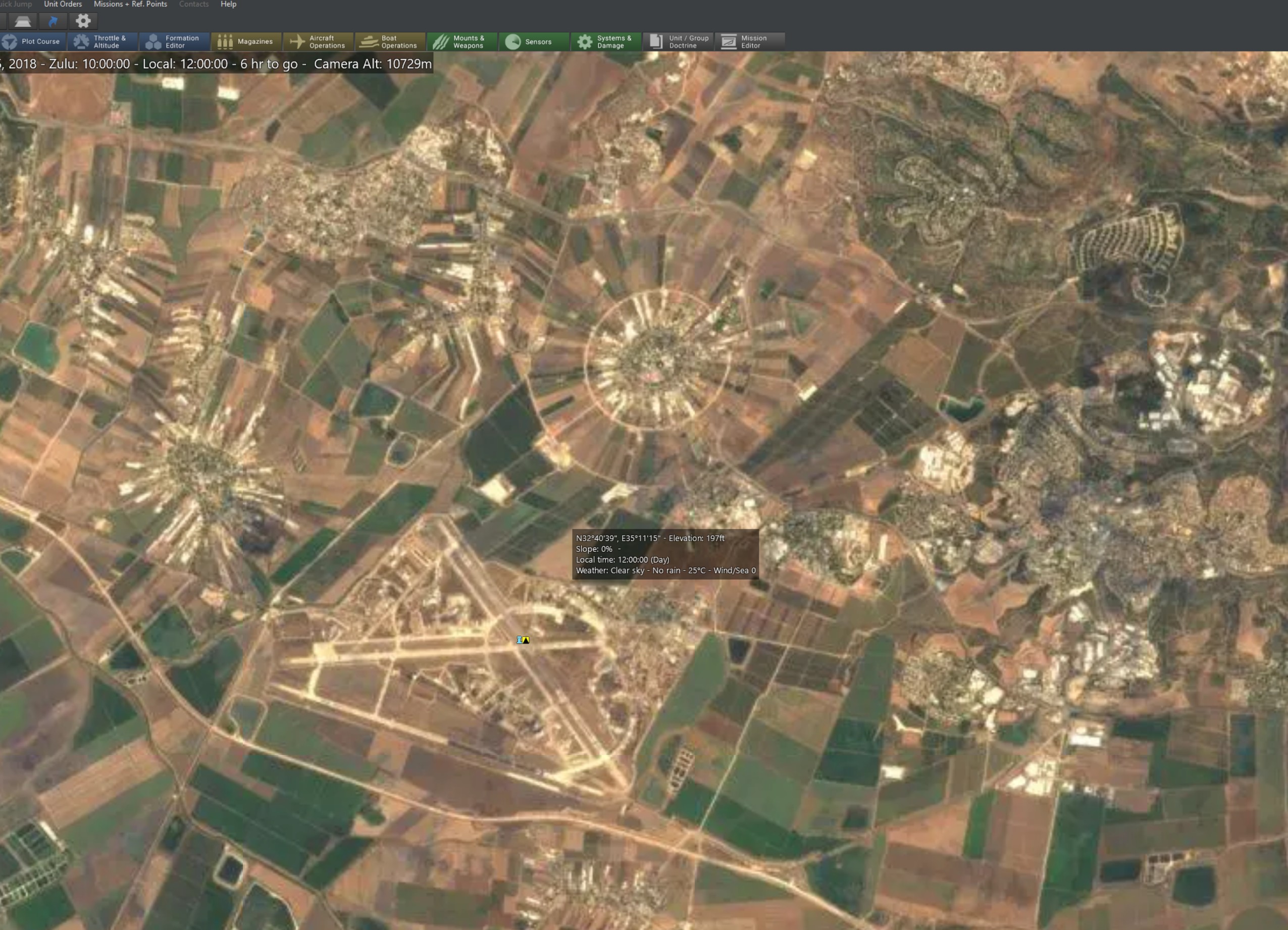Open the Unit Orders menu
Viewport: 1288px width, 930px height.
pos(63,4)
